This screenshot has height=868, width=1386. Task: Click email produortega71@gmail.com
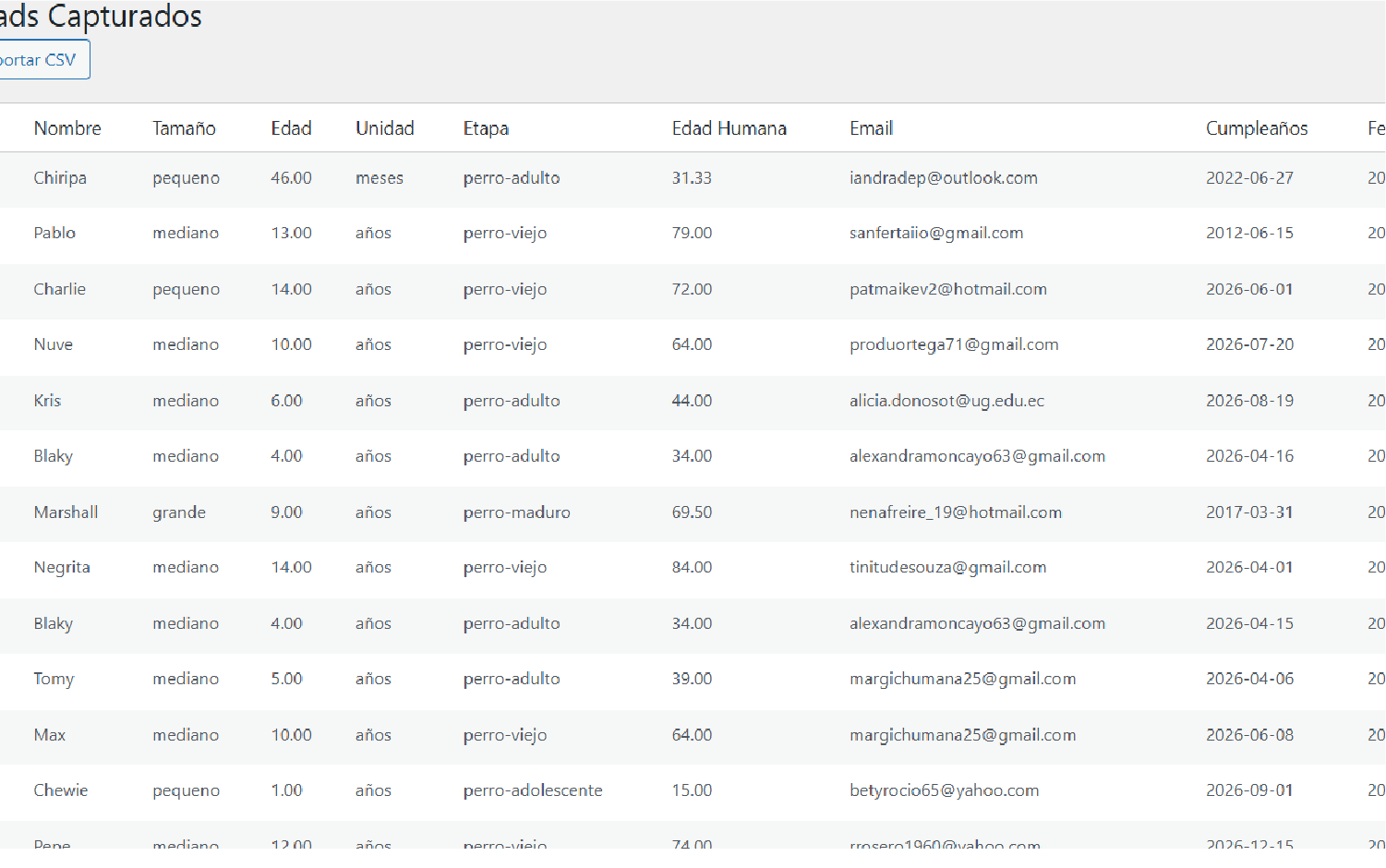[954, 344]
